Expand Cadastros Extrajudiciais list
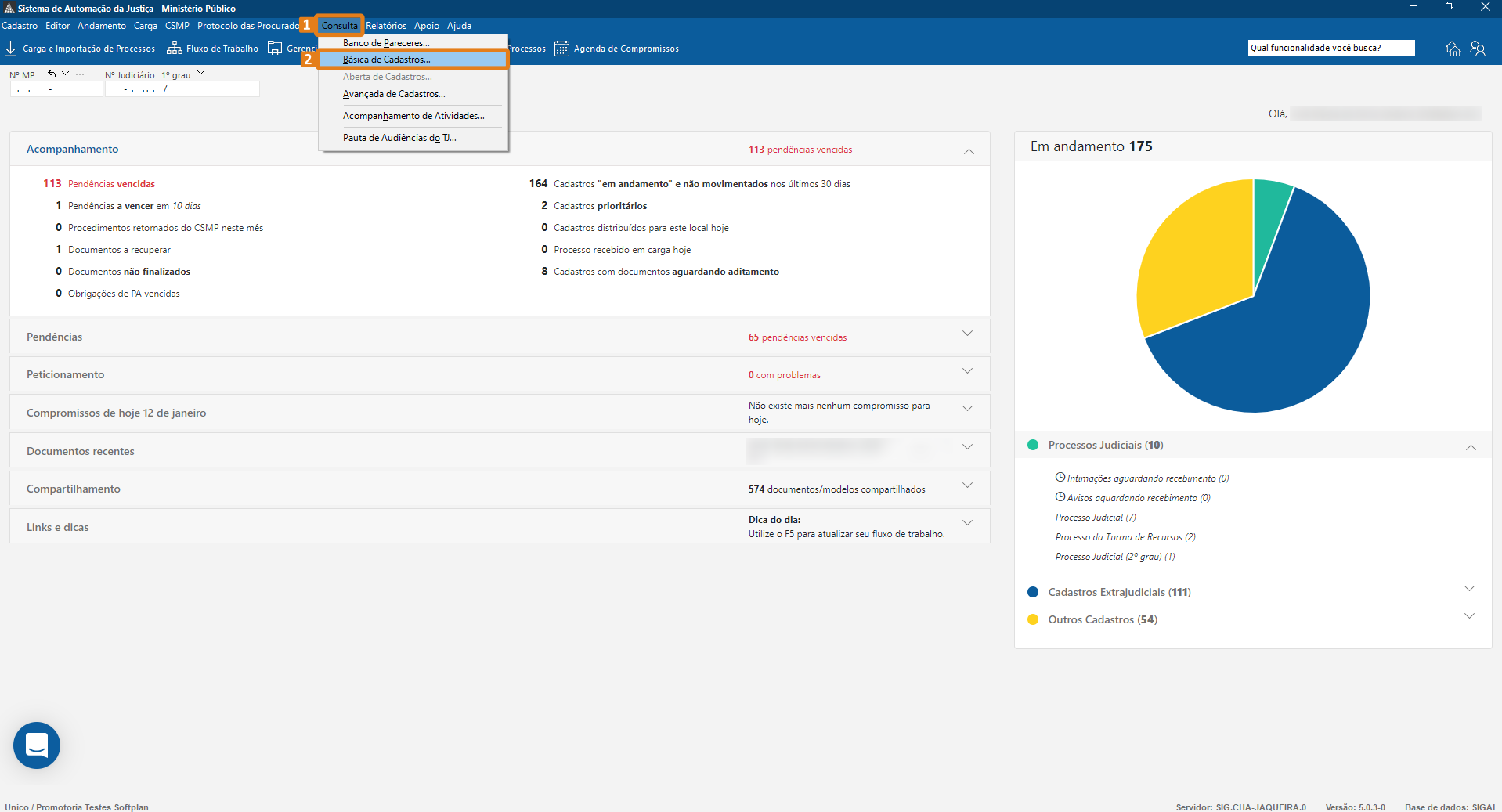 coord(1470,589)
